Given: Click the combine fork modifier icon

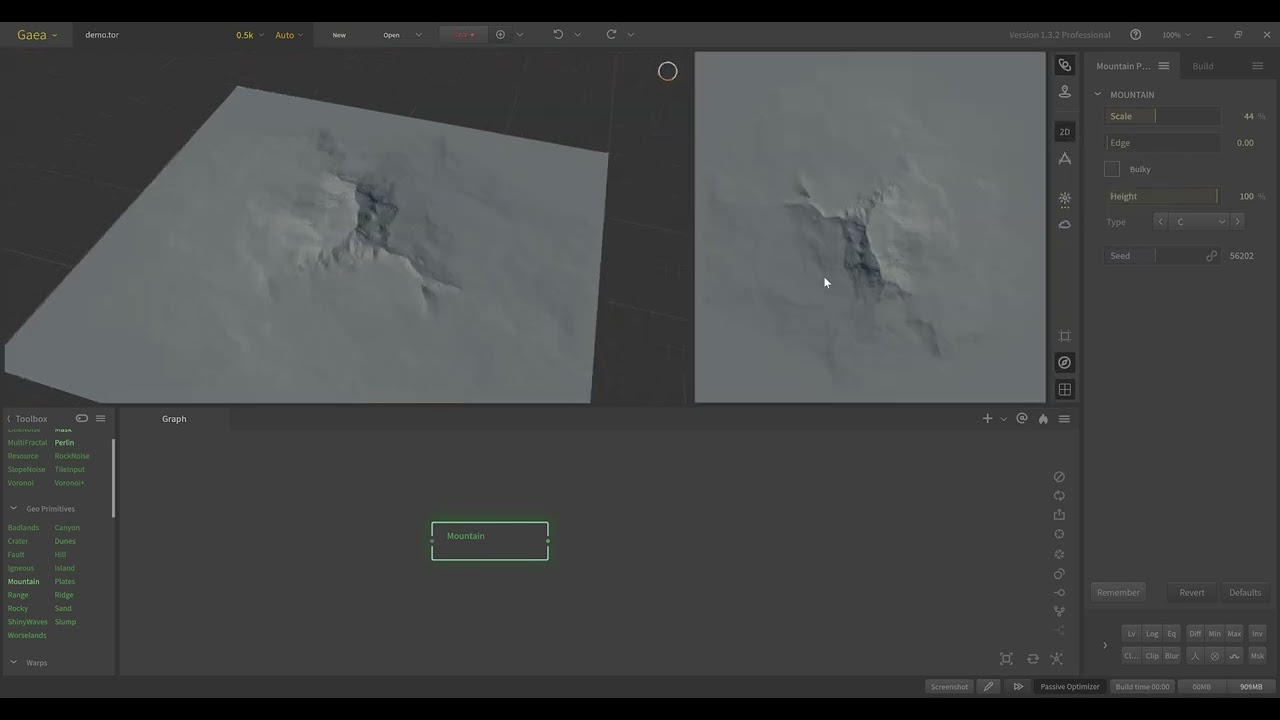Looking at the screenshot, I should tap(1194, 656).
